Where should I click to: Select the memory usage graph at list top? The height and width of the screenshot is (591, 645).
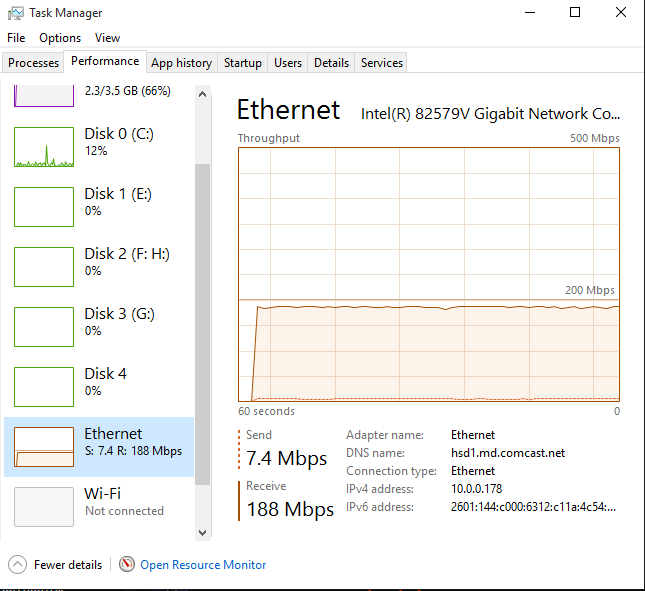(x=44, y=96)
